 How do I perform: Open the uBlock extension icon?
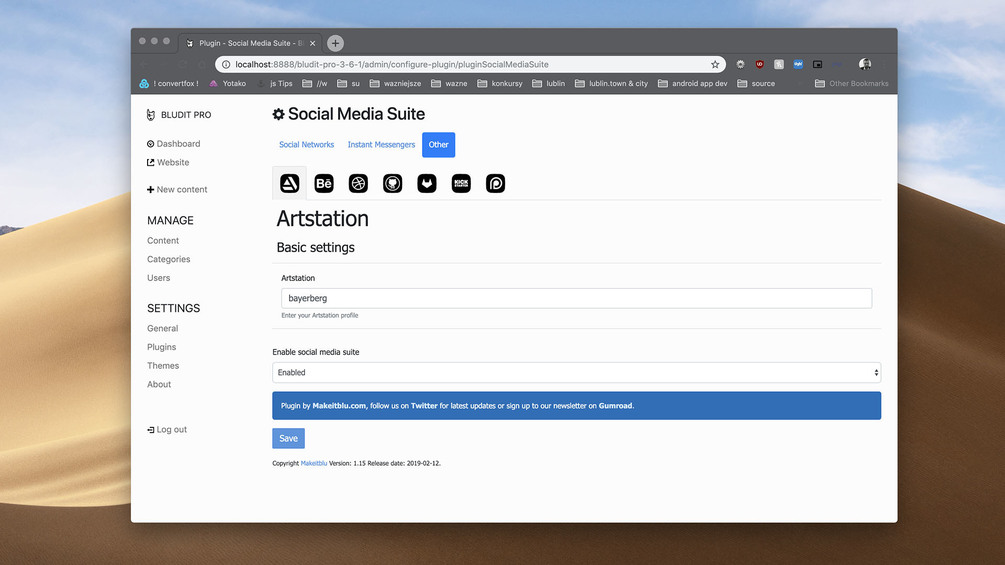pyautogui.click(x=760, y=64)
